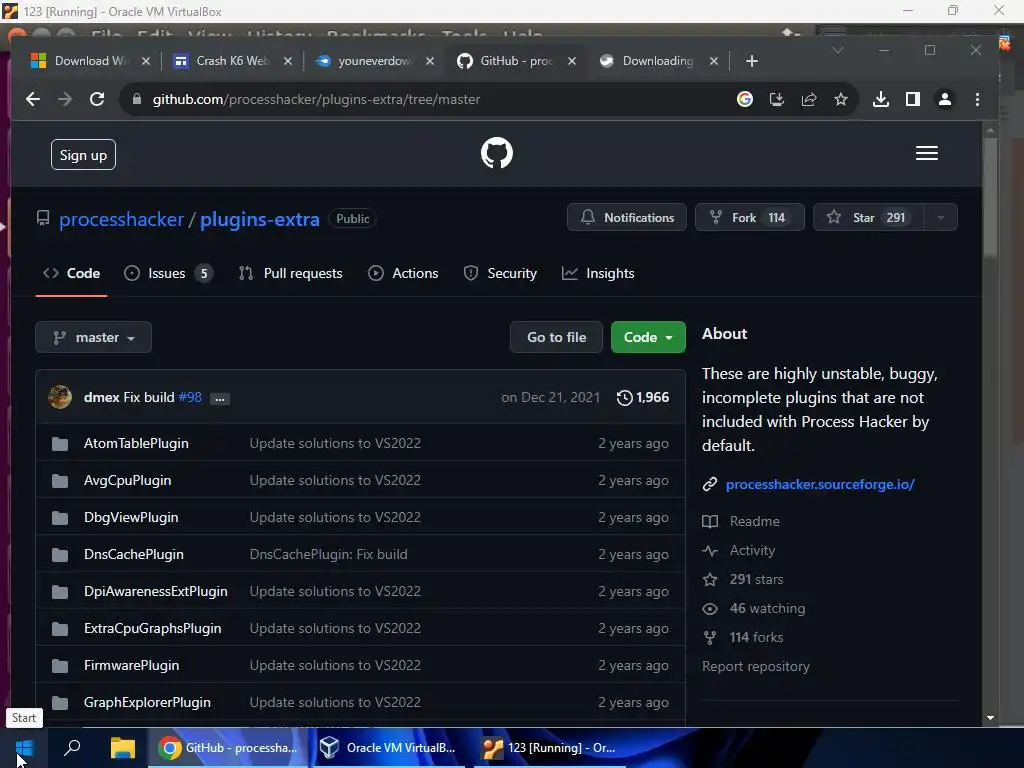
Task: Fork the repository with Fork button
Action: [x=750, y=217]
